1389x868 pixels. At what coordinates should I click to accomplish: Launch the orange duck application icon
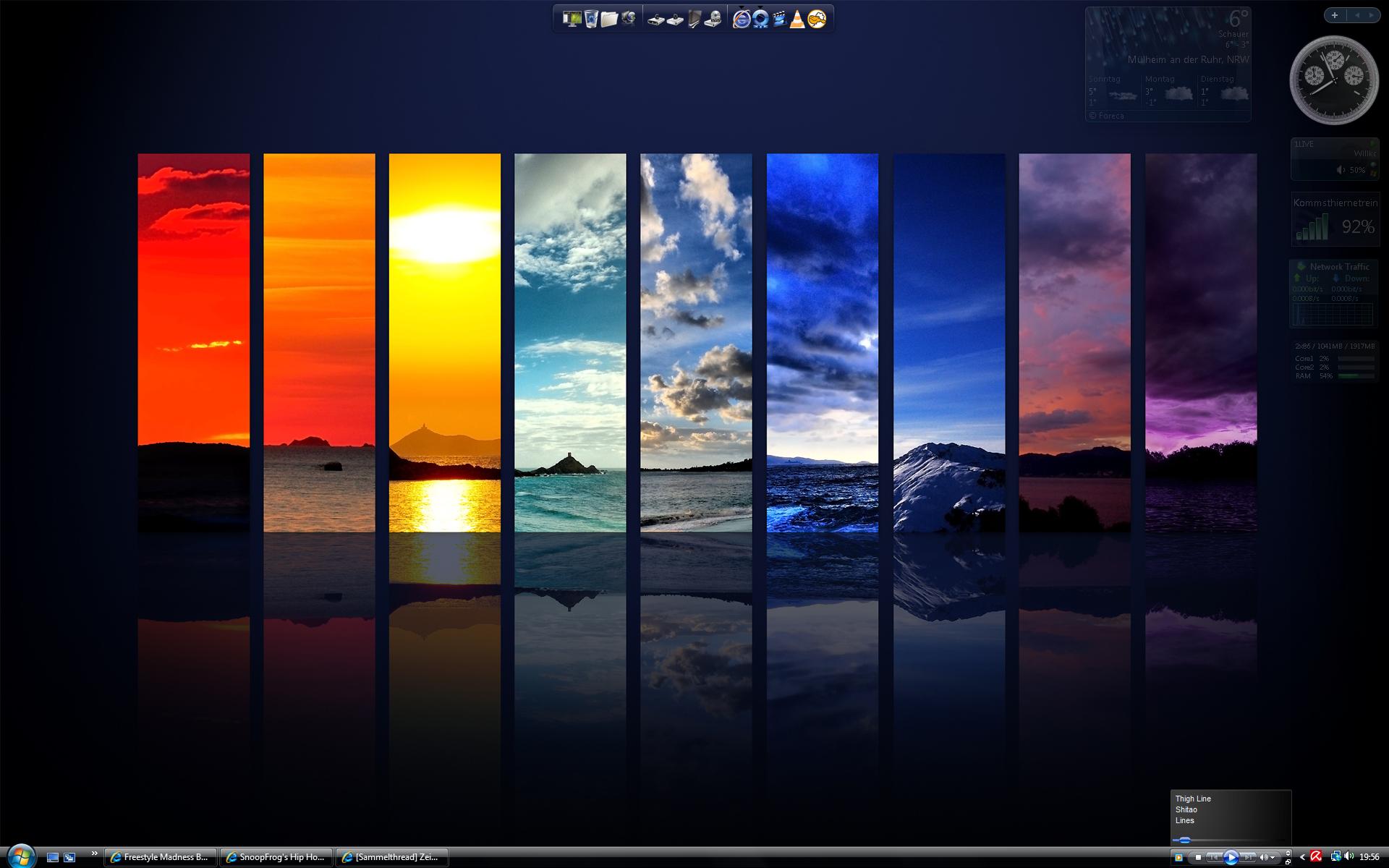pos(817,19)
